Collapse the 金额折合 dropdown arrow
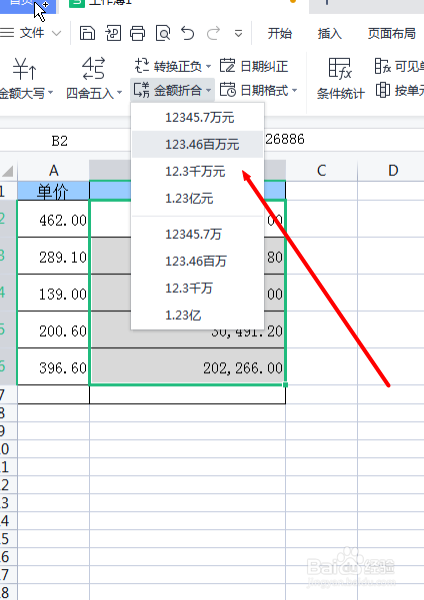The height and width of the screenshot is (600, 424). click(208, 91)
